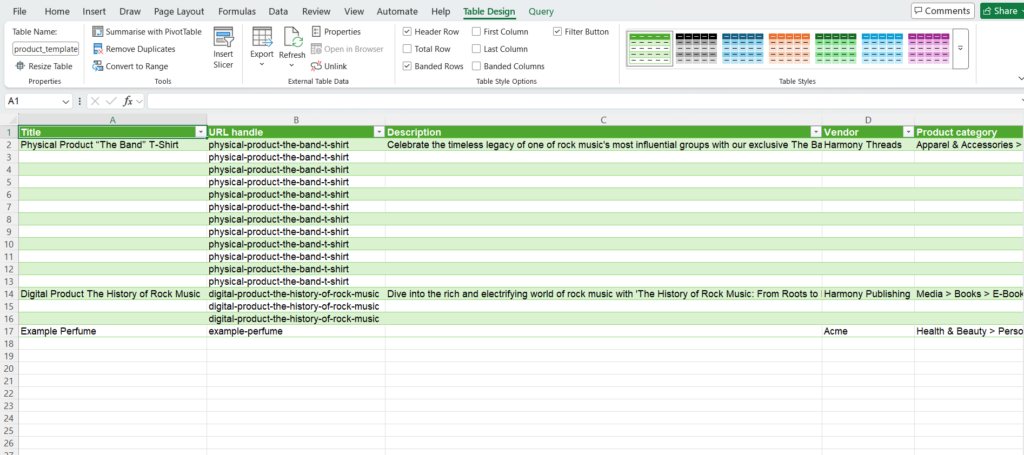Toggle Filter Button checkbox
The image size is (1024, 455).
coord(557,31)
